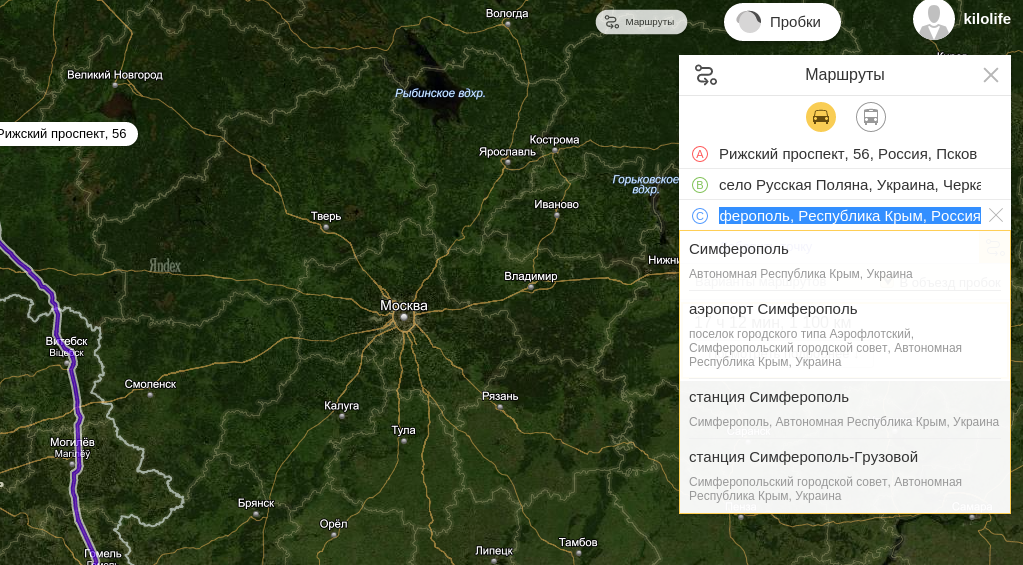The height and width of the screenshot is (565, 1023).
Task: Click Великий Новгород label on map
Action: [x=115, y=75]
